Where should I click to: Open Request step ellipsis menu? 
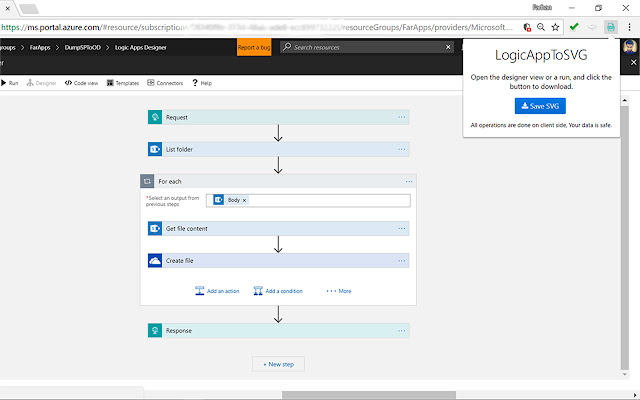(402, 118)
